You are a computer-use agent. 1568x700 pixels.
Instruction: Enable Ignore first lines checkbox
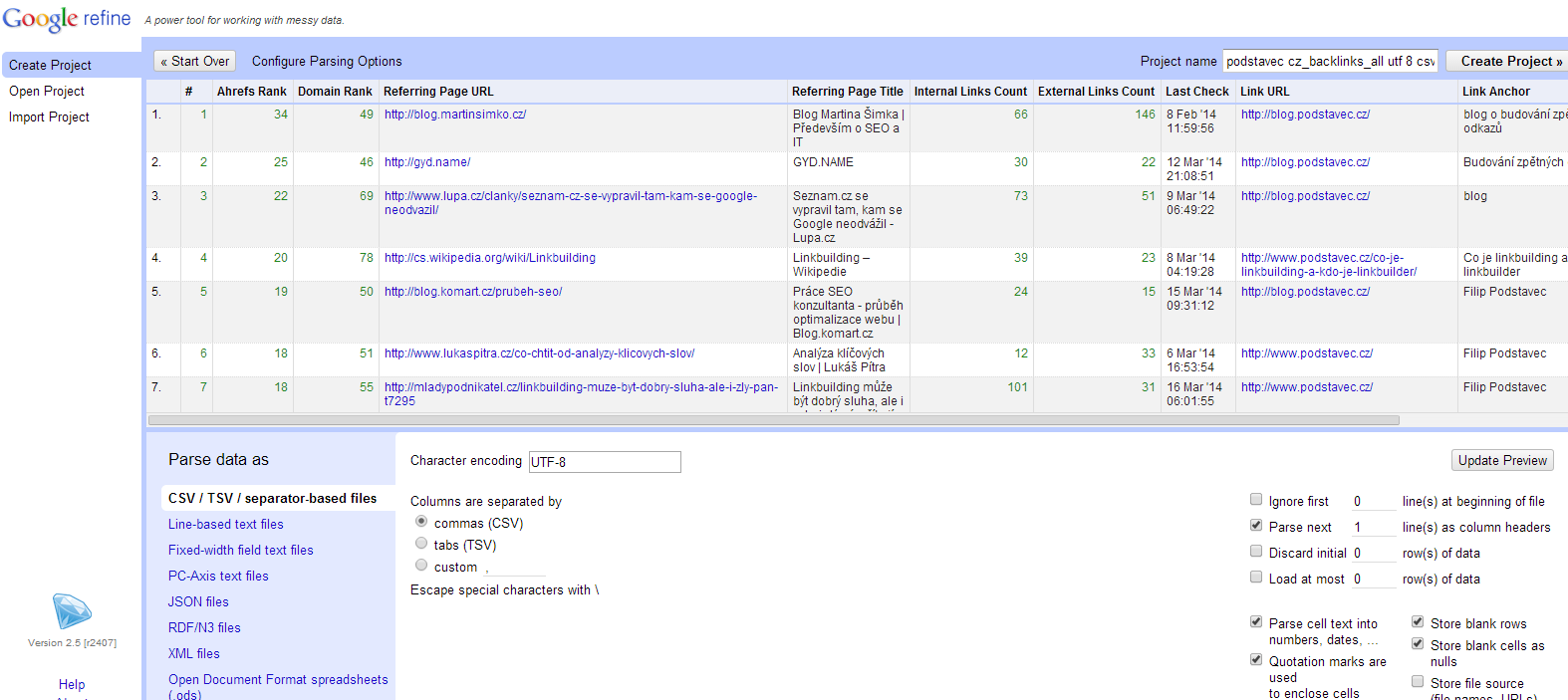[1256, 500]
